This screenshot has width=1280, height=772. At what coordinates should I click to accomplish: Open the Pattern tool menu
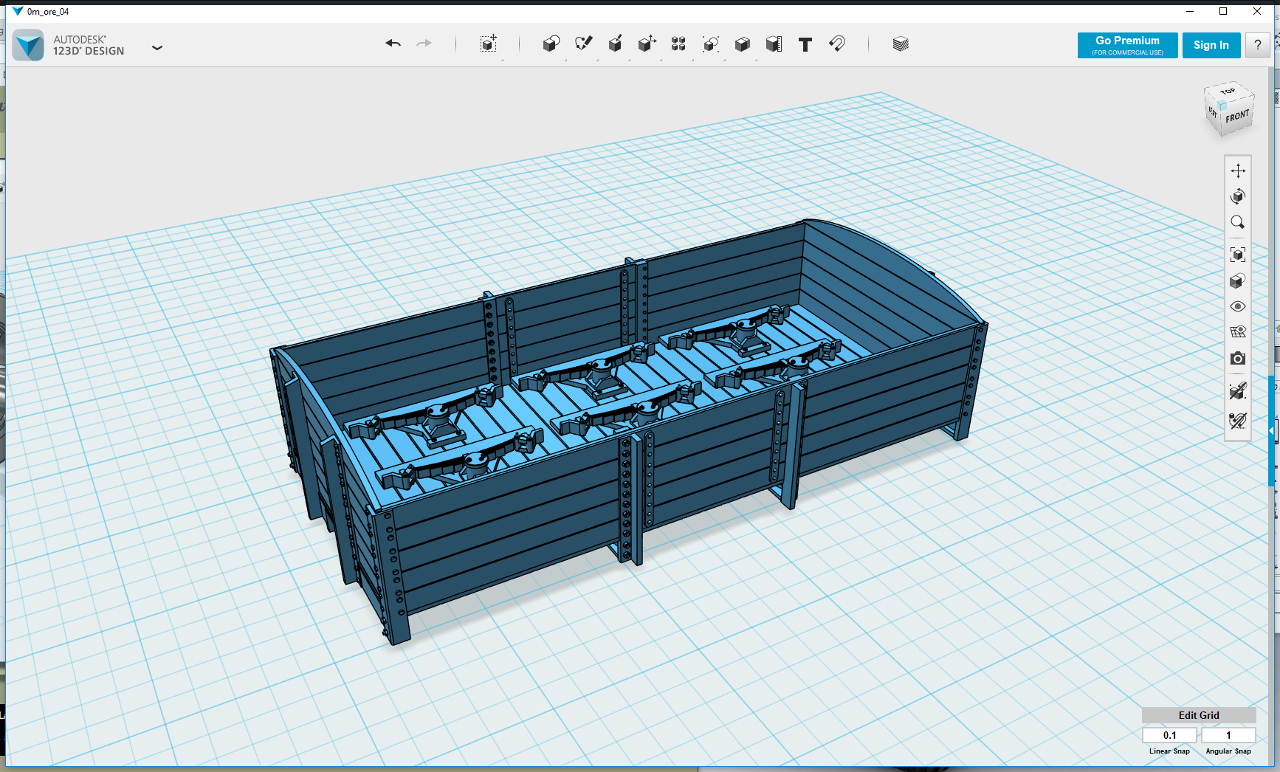[679, 44]
